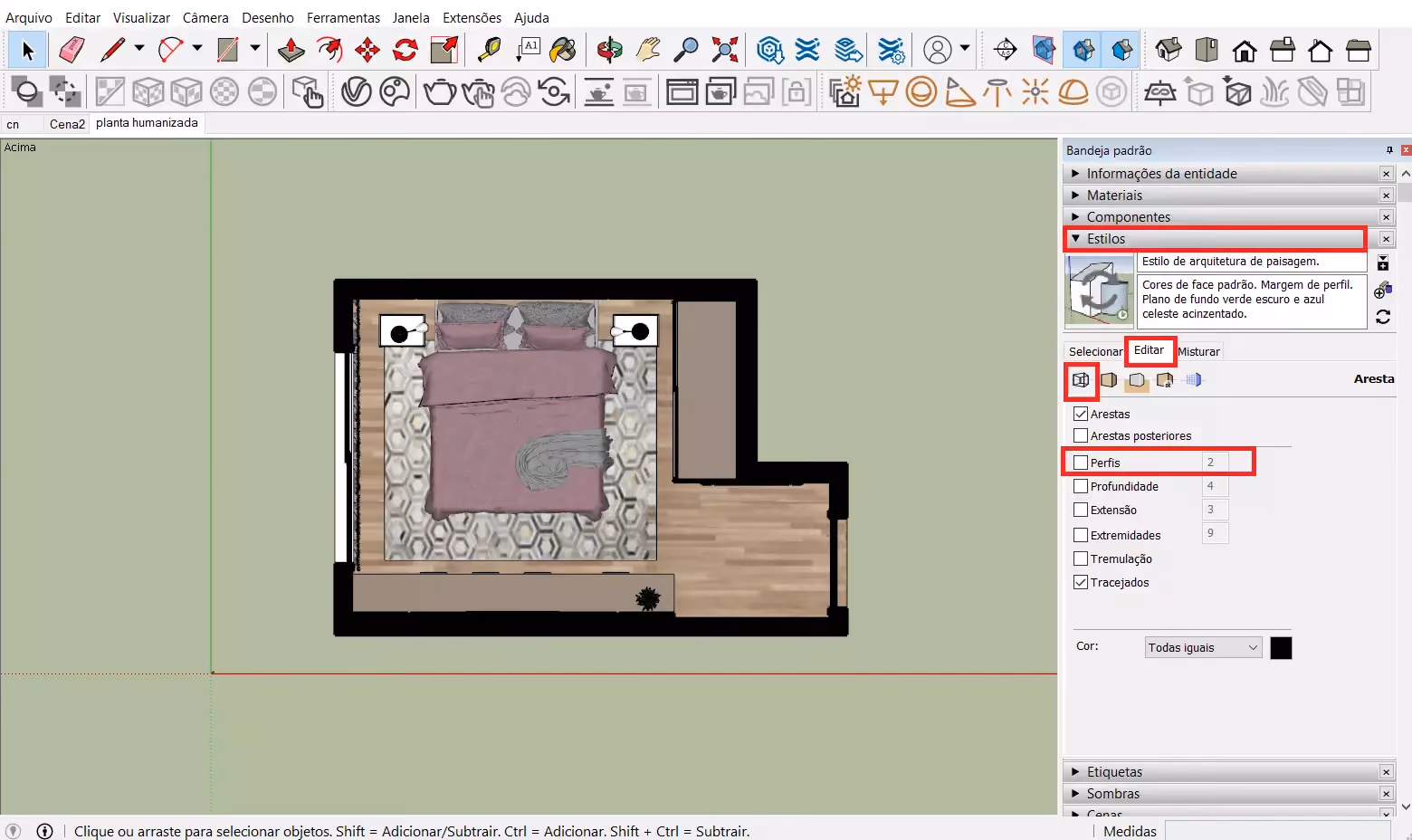
Task: Select the Offset tool
Action: (329, 50)
